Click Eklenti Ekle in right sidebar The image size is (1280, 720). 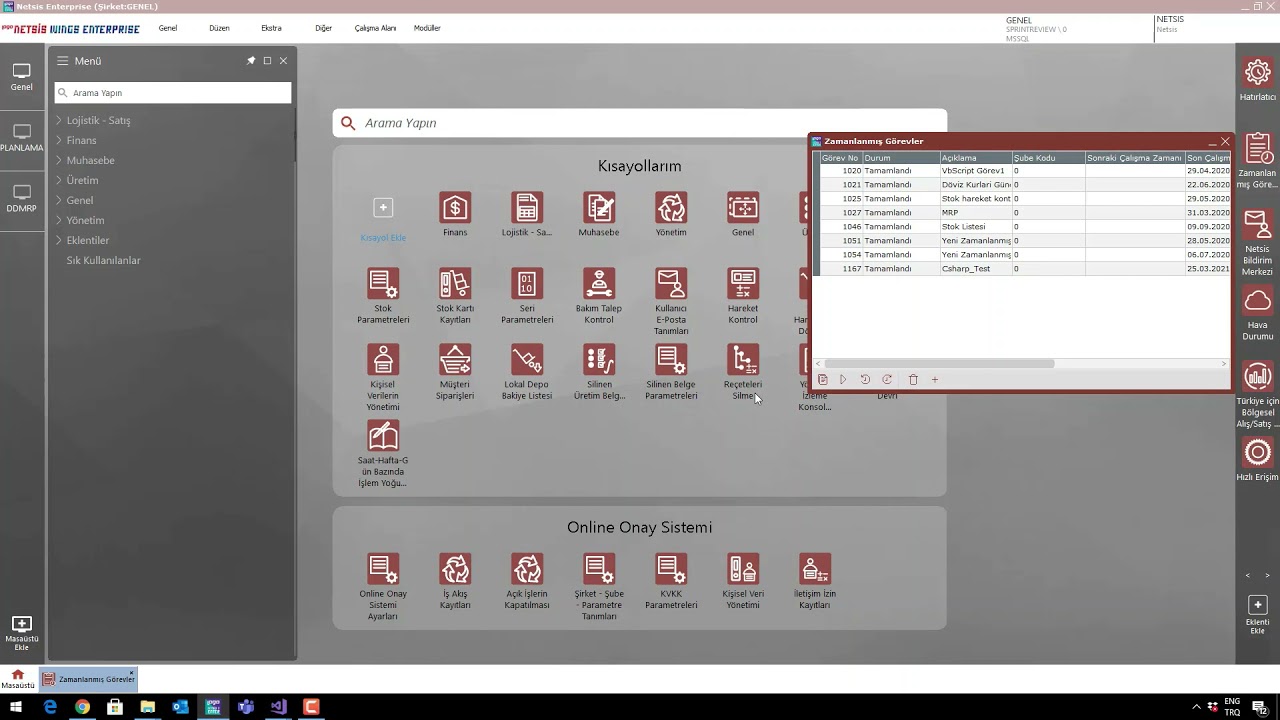coord(1258,605)
